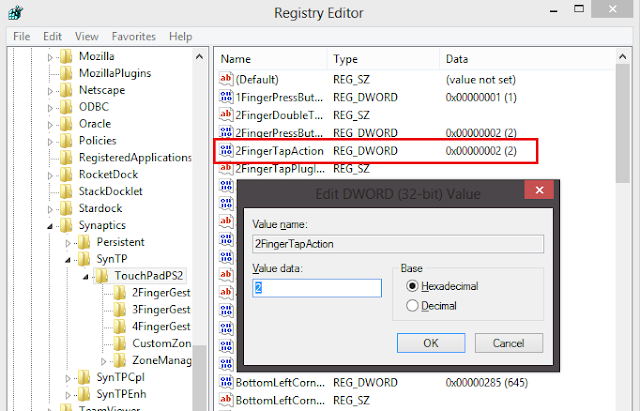Viewport: 640px width, 411px height.
Task: Select the 4FingerGest folder icon
Action: click(x=120, y=327)
